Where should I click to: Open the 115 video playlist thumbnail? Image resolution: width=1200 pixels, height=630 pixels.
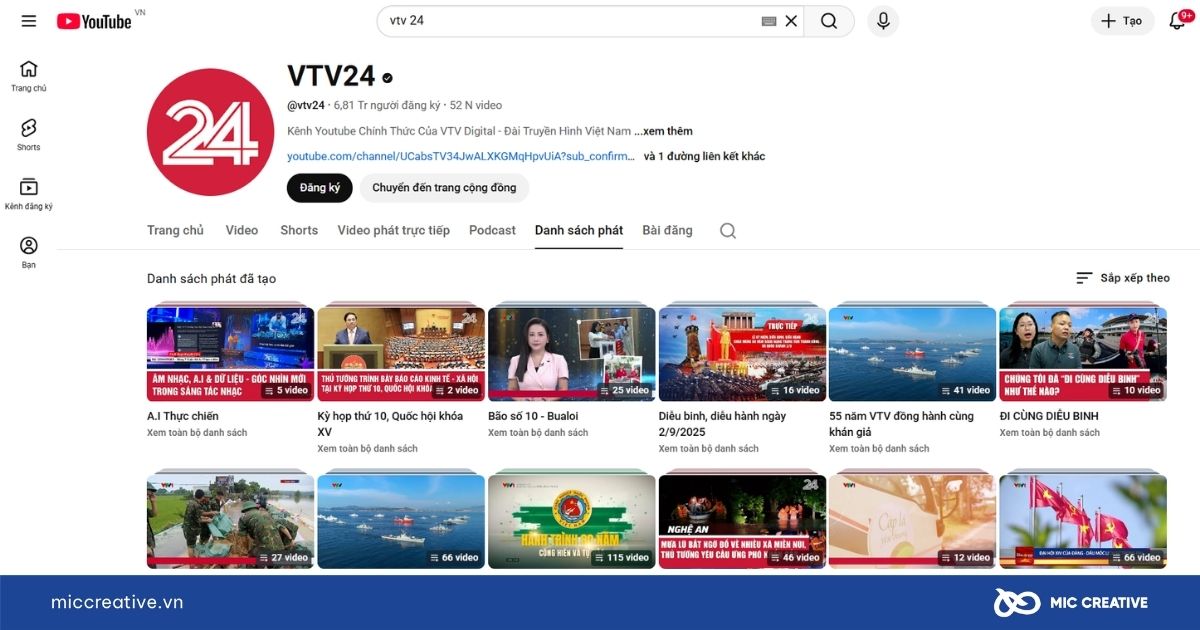(571, 521)
